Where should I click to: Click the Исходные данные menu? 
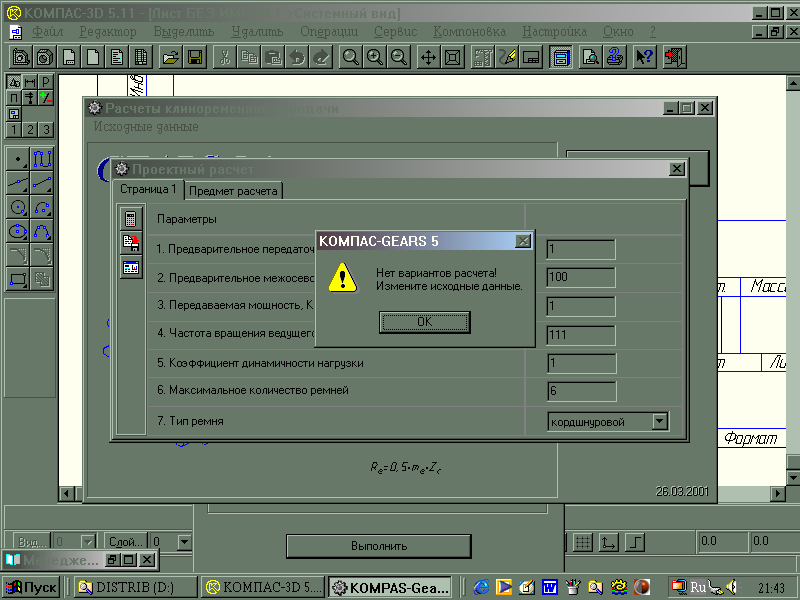[146, 127]
